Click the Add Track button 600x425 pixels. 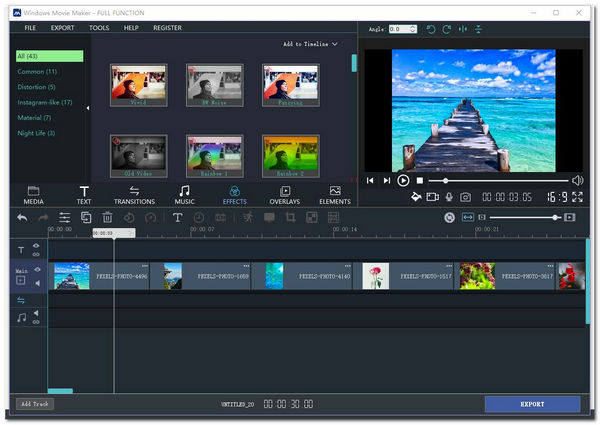[35, 404]
